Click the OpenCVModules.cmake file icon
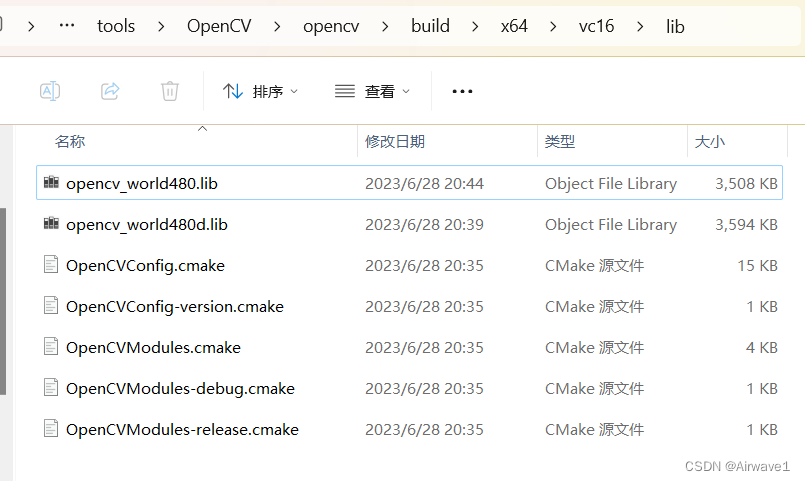 coord(52,347)
